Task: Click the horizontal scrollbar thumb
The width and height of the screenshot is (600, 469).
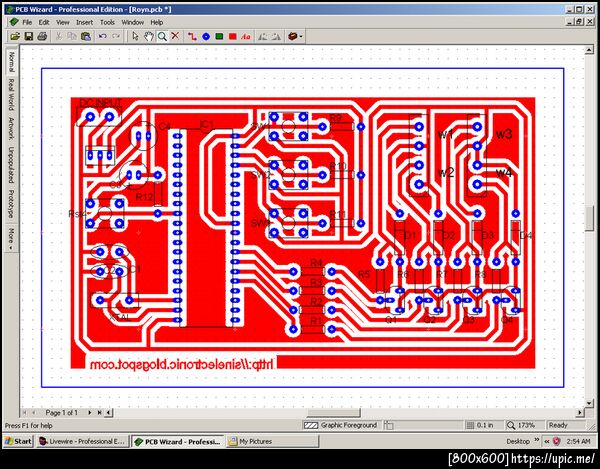Action: pyautogui.click(x=334, y=412)
